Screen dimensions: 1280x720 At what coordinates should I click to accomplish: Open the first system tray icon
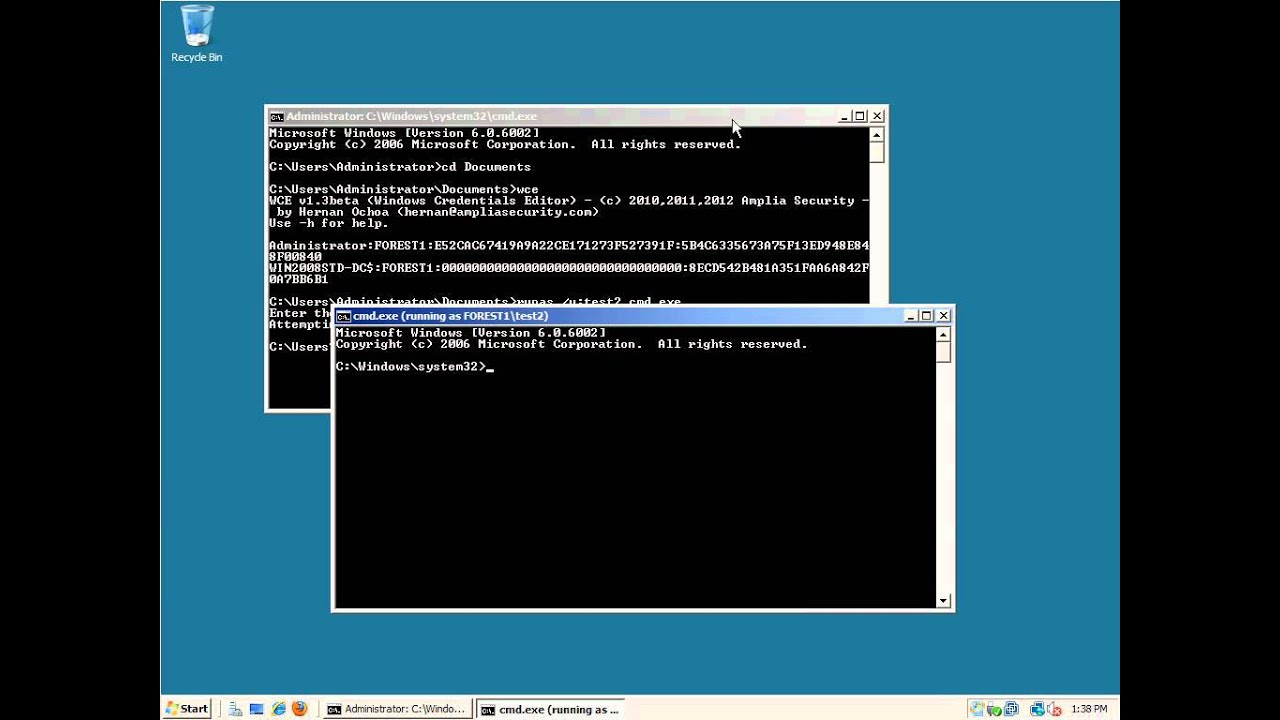click(977, 709)
